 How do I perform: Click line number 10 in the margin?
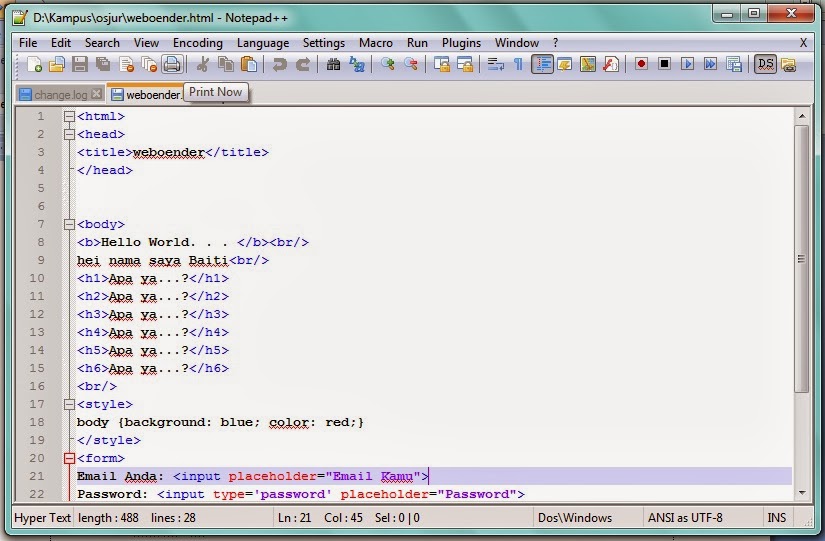pos(37,278)
